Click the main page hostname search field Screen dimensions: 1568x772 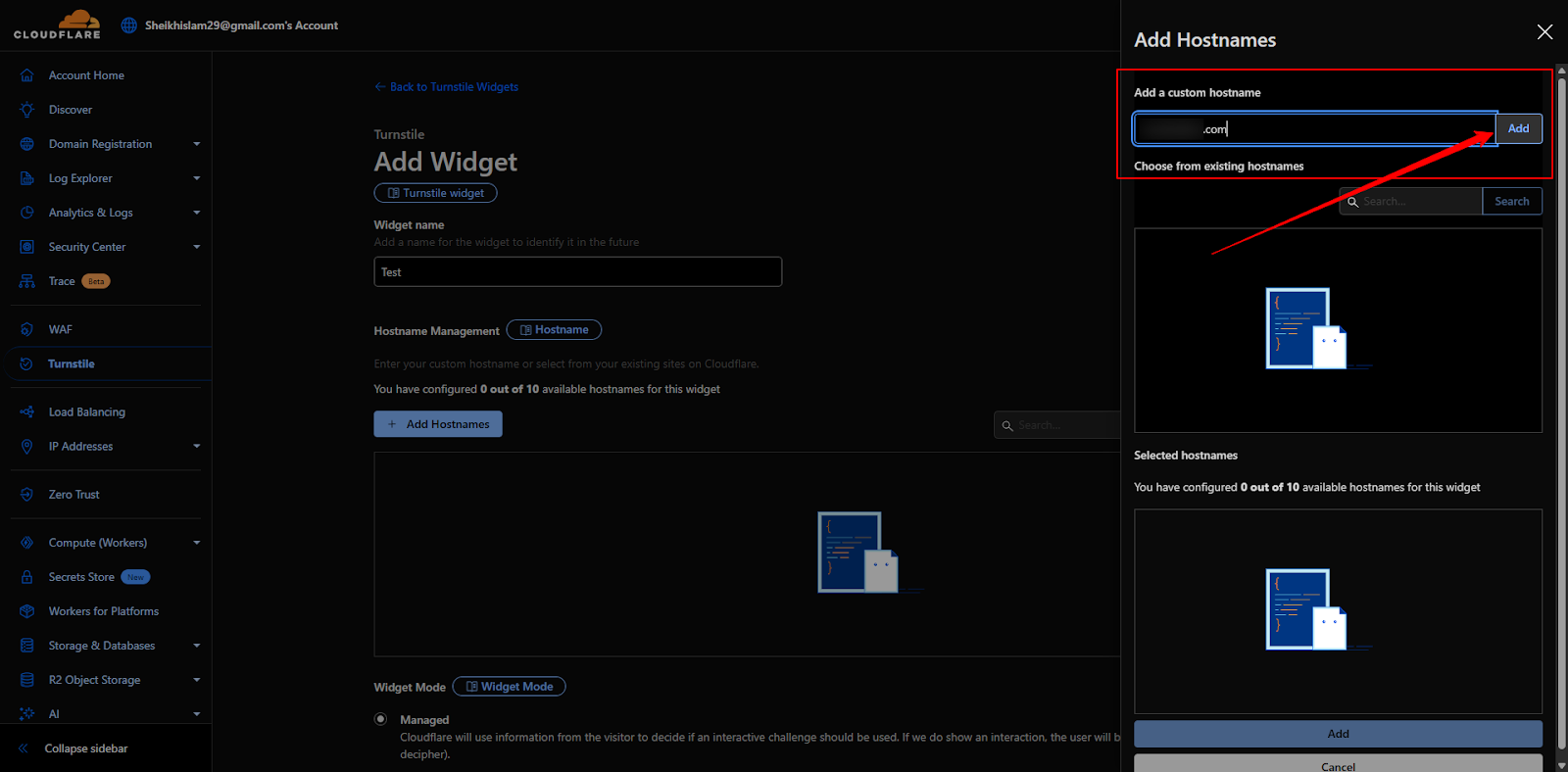[x=1057, y=425]
